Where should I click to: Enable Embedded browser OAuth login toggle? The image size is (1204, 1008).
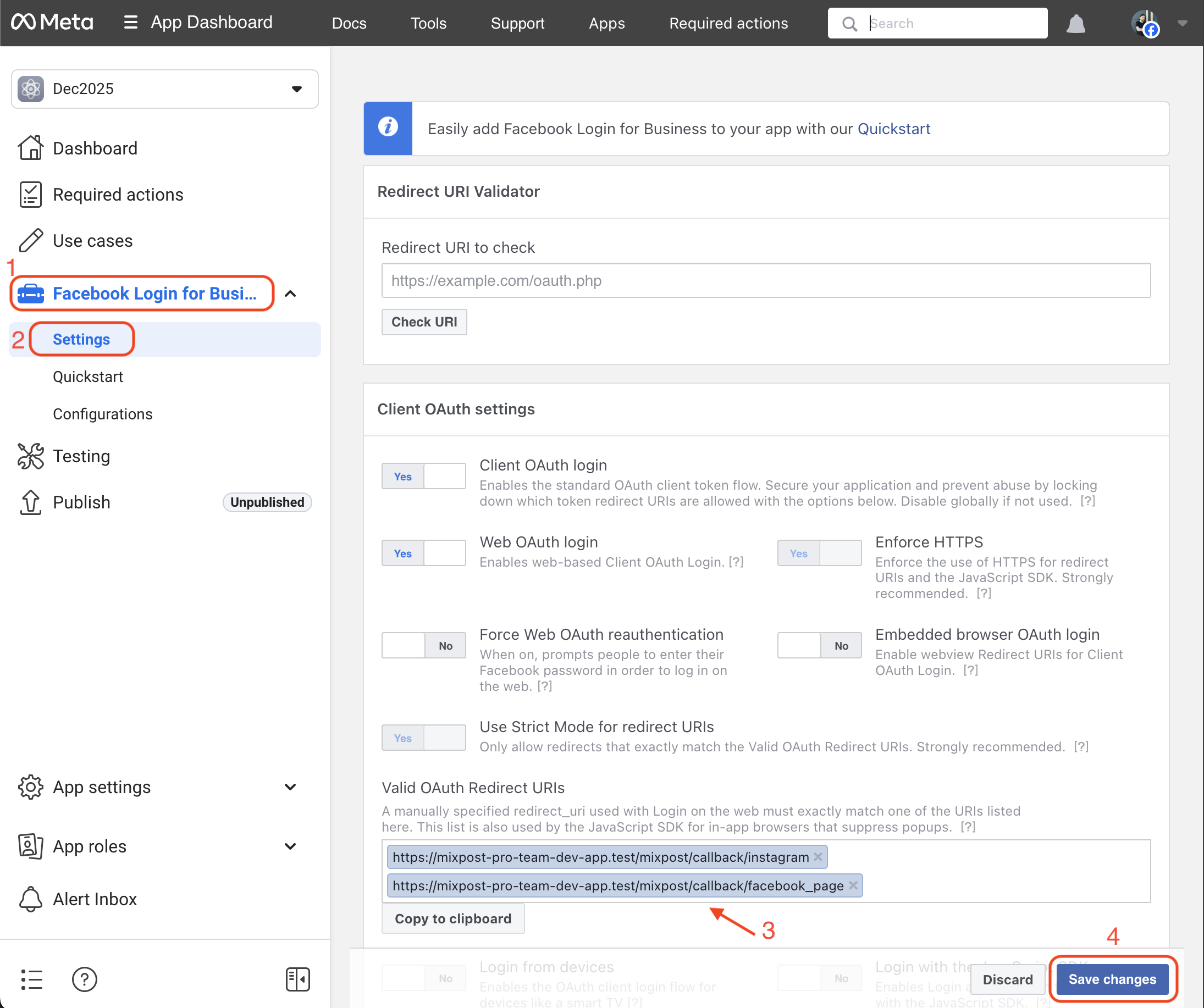pyautogui.click(x=819, y=645)
